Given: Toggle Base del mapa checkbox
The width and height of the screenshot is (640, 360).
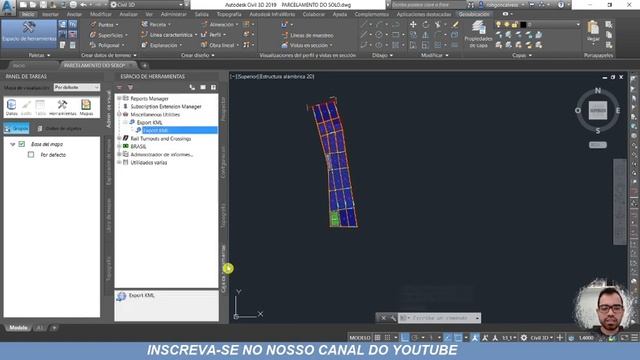Looking at the screenshot, I should (22, 144).
